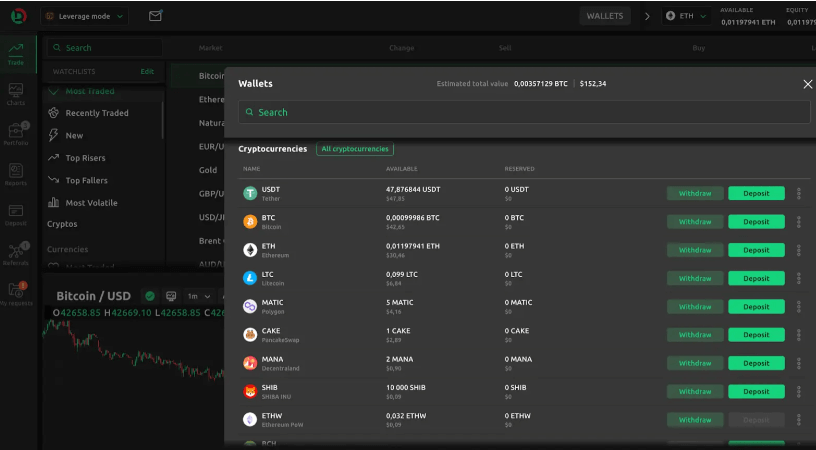Select the Top Risers watchlist
This screenshot has height=450, width=816.
pos(85,158)
